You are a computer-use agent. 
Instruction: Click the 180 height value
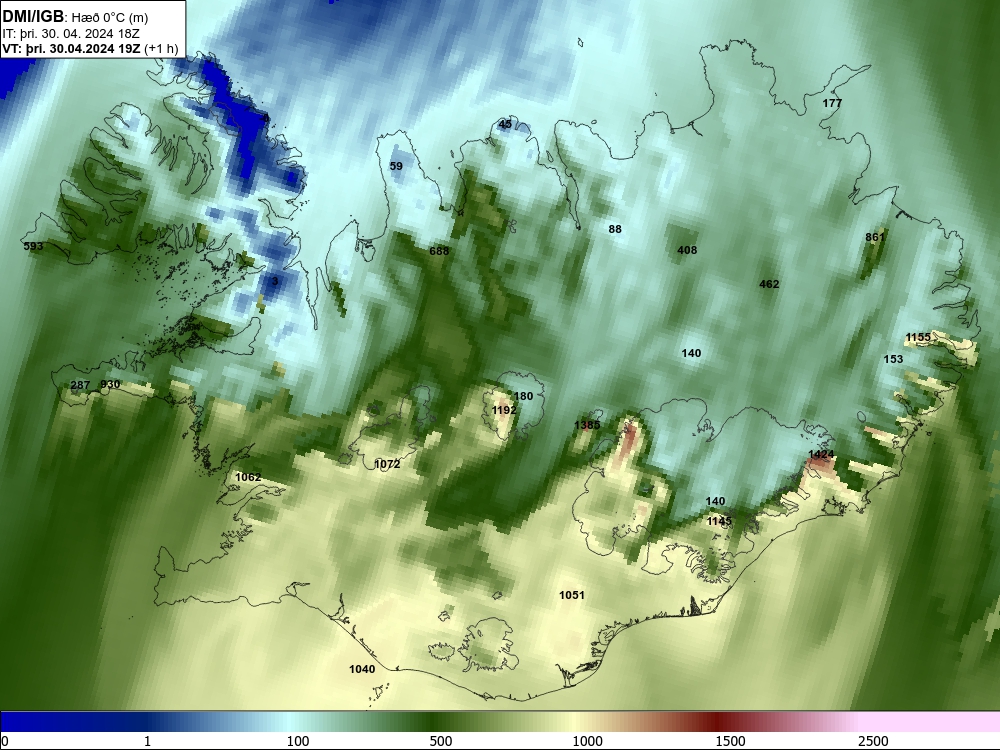point(523,397)
